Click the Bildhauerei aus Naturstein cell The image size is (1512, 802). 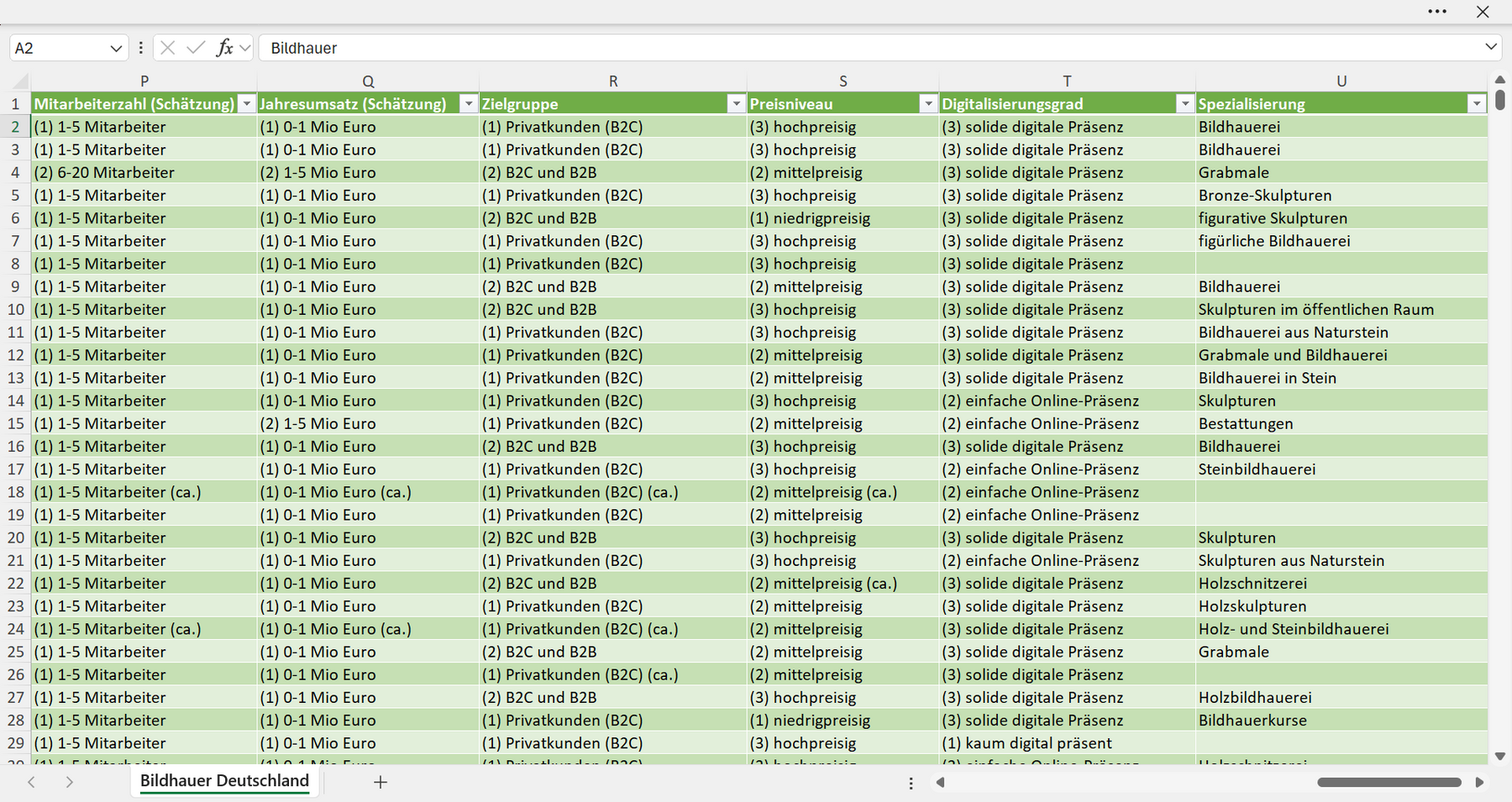1341,333
